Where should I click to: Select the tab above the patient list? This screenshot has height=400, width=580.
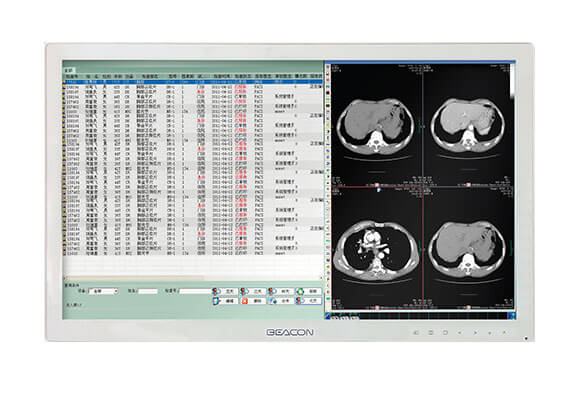tap(69, 70)
